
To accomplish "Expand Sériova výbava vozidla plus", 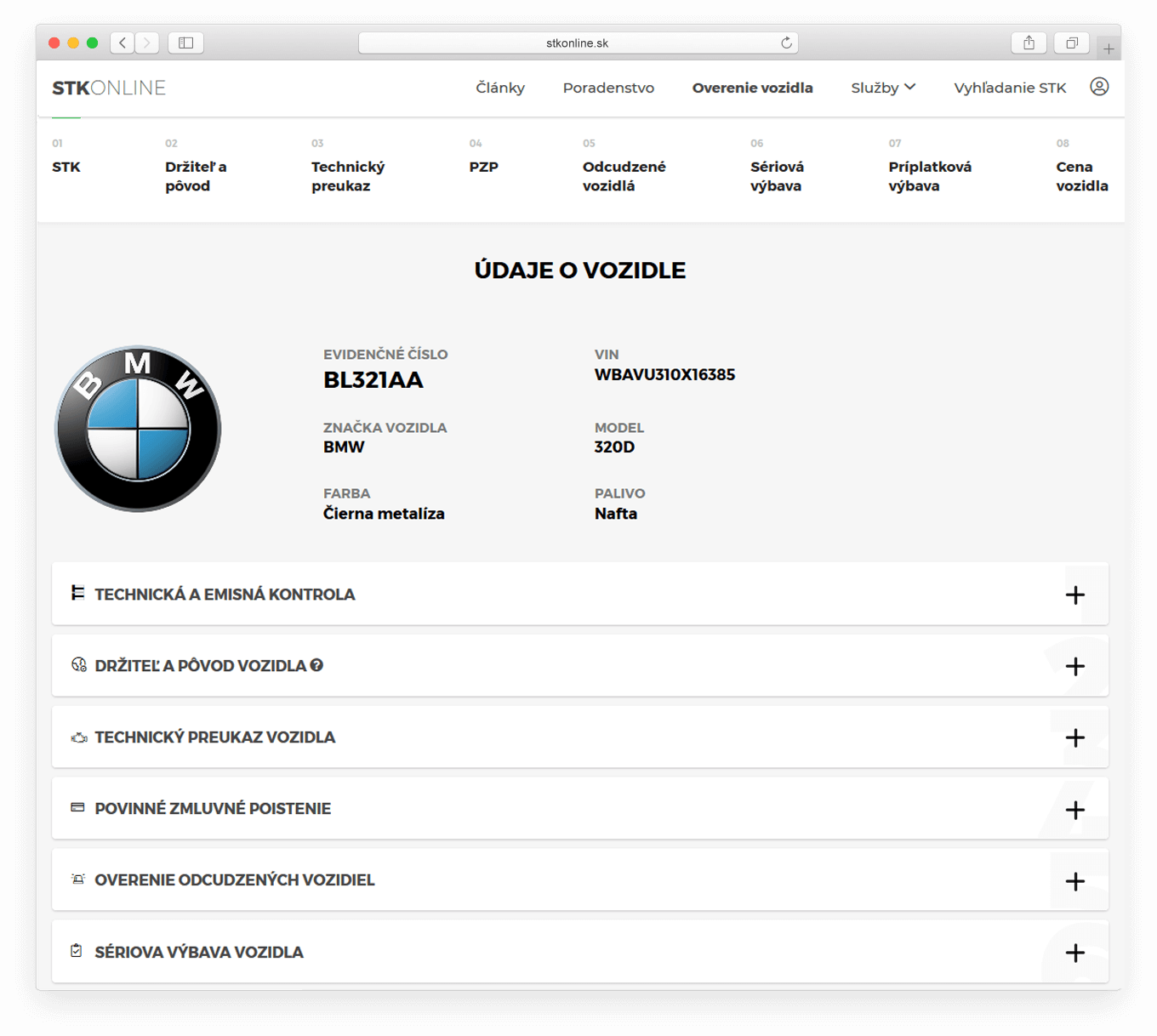I will tap(1075, 952).
